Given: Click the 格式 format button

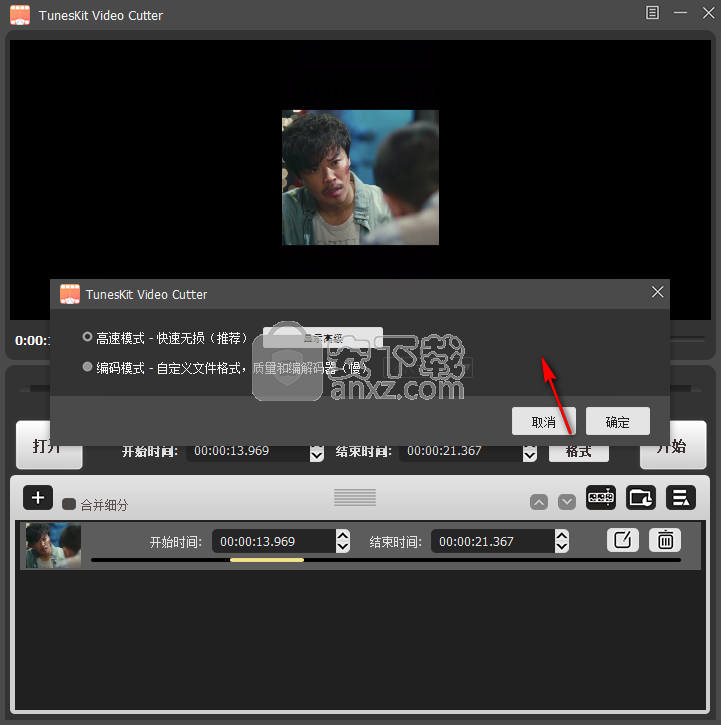Looking at the screenshot, I should pos(579,453).
